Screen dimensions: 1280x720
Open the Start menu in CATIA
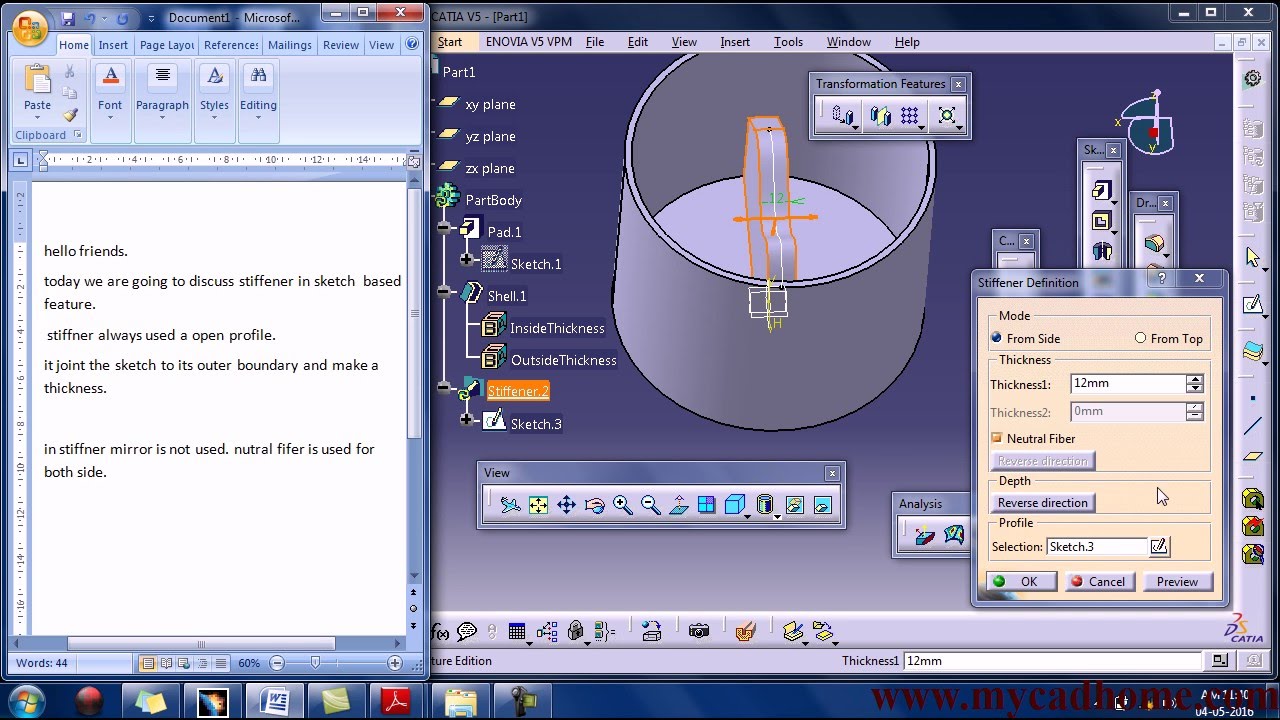click(x=450, y=42)
